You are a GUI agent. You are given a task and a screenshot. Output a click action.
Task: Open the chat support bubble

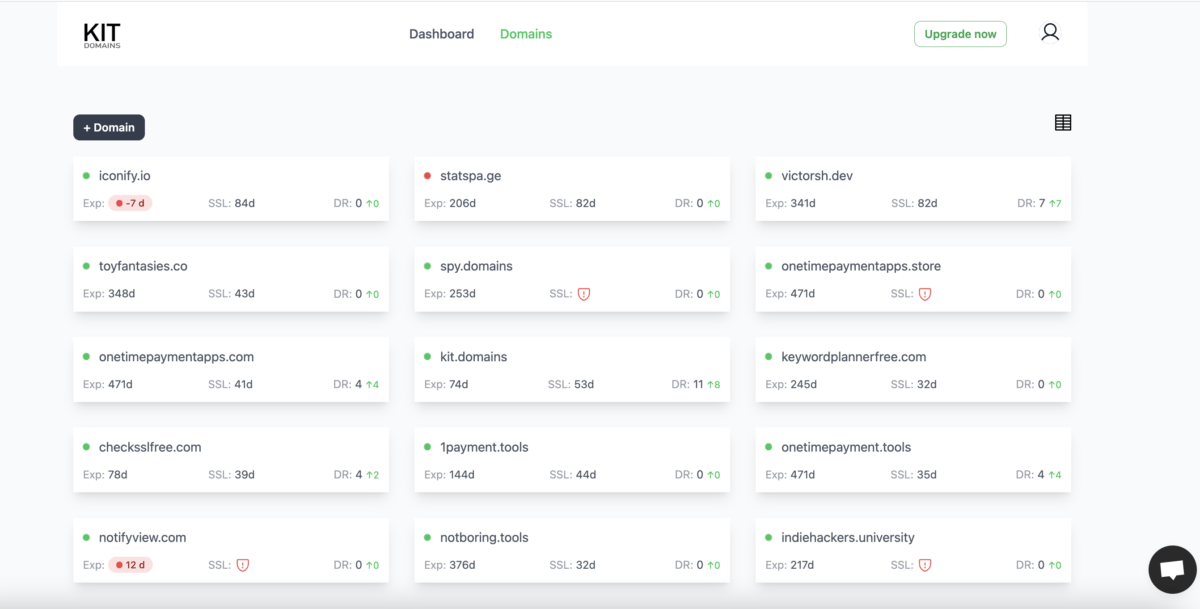click(x=1172, y=570)
